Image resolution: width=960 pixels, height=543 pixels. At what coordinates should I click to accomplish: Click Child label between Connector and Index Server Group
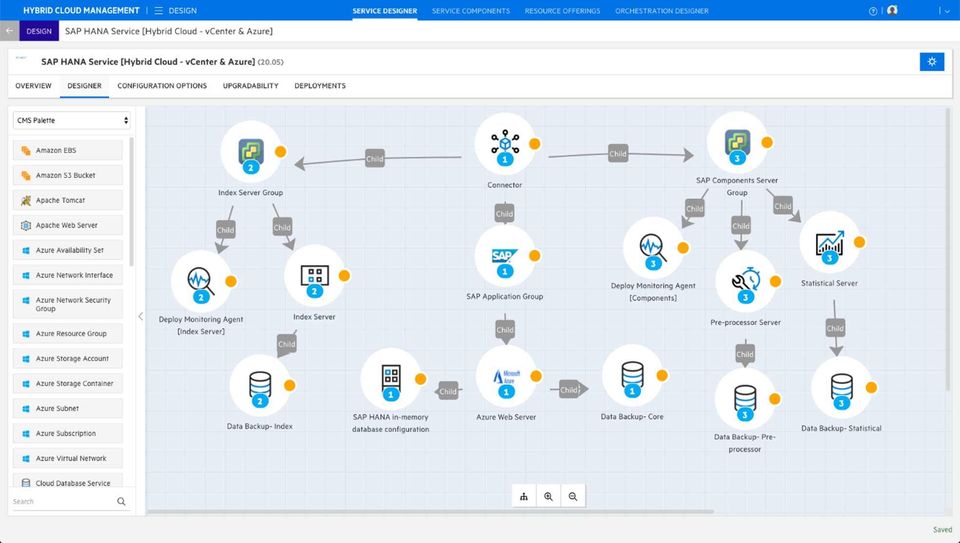click(x=375, y=159)
